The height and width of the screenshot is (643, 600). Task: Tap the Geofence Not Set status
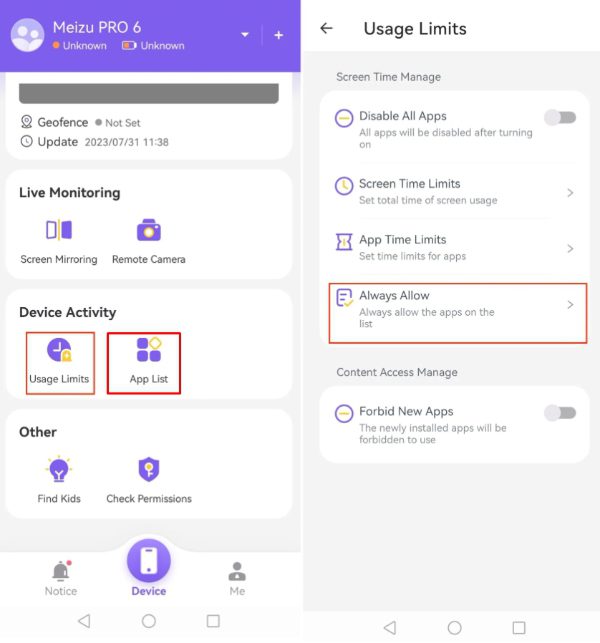tap(118, 123)
